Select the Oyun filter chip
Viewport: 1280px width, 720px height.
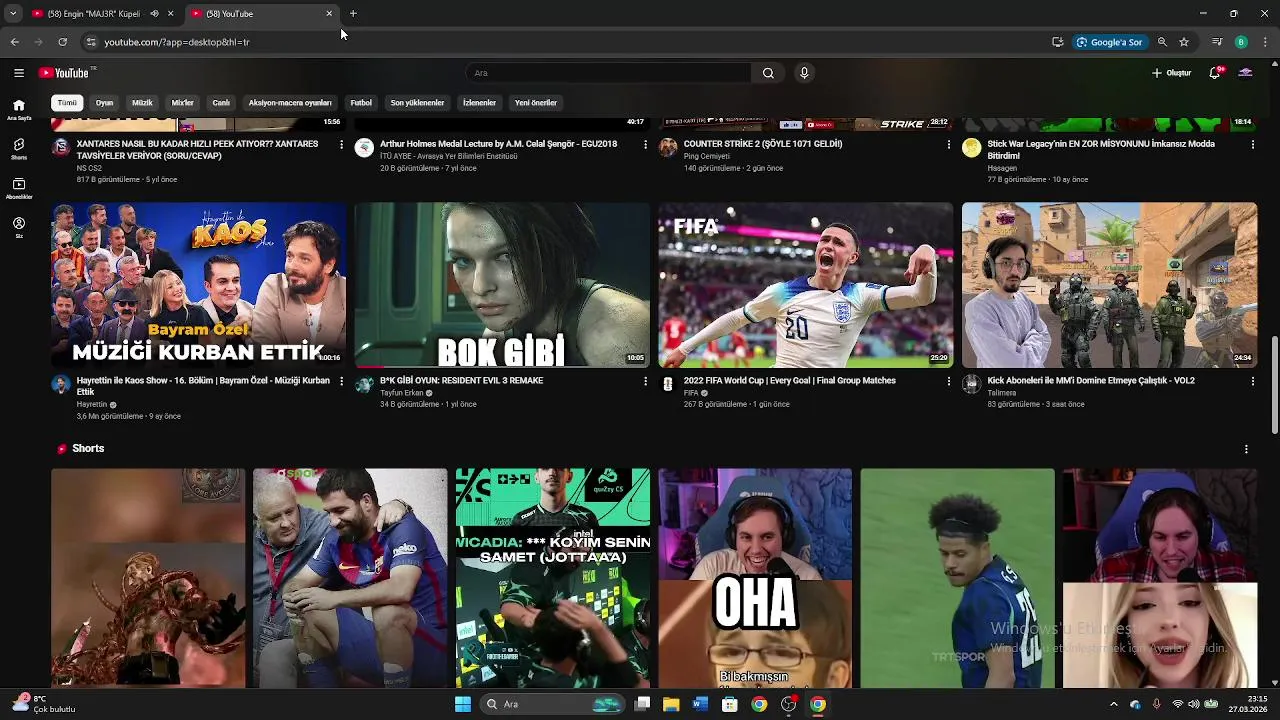(104, 103)
